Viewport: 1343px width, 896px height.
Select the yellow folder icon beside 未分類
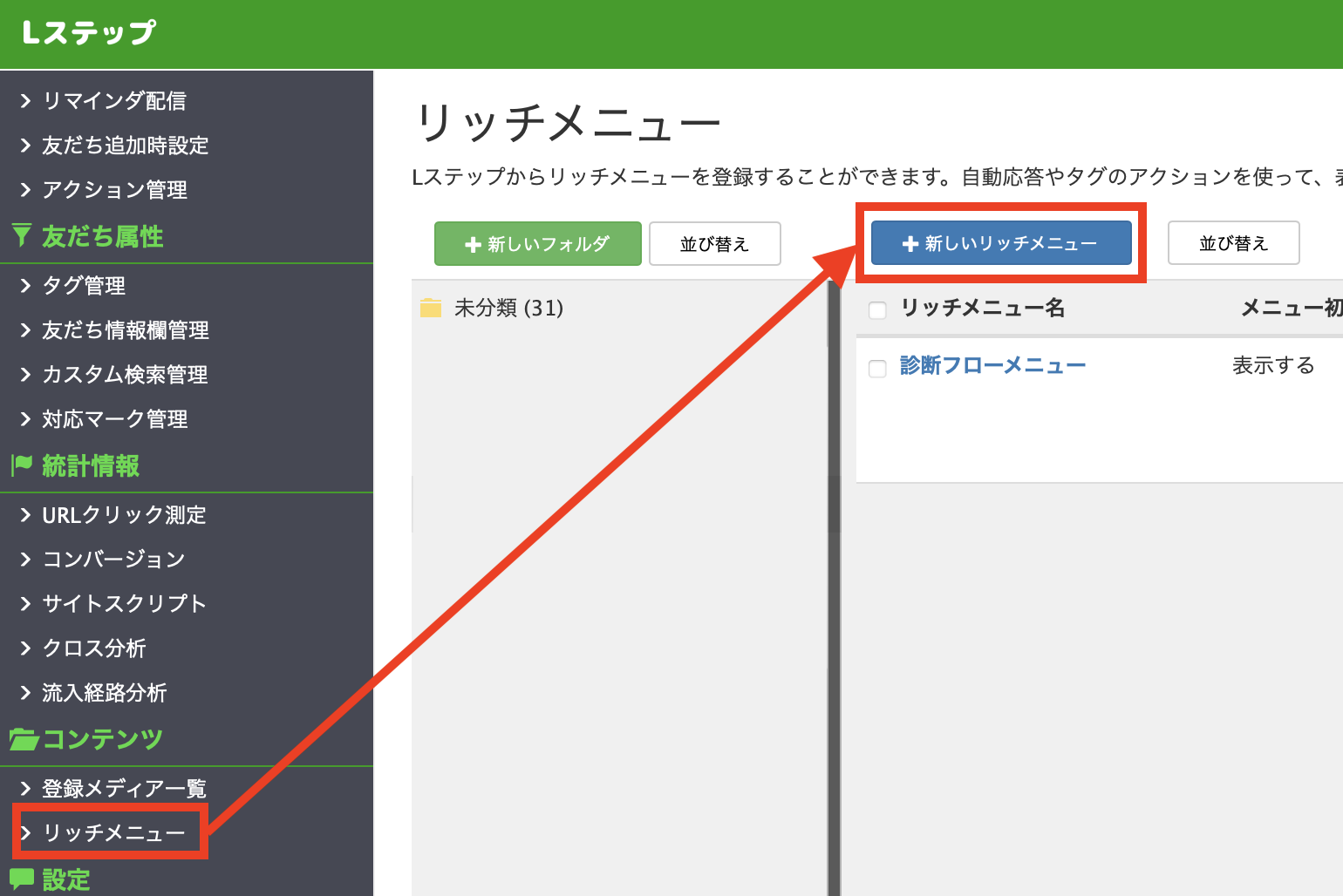click(x=430, y=307)
